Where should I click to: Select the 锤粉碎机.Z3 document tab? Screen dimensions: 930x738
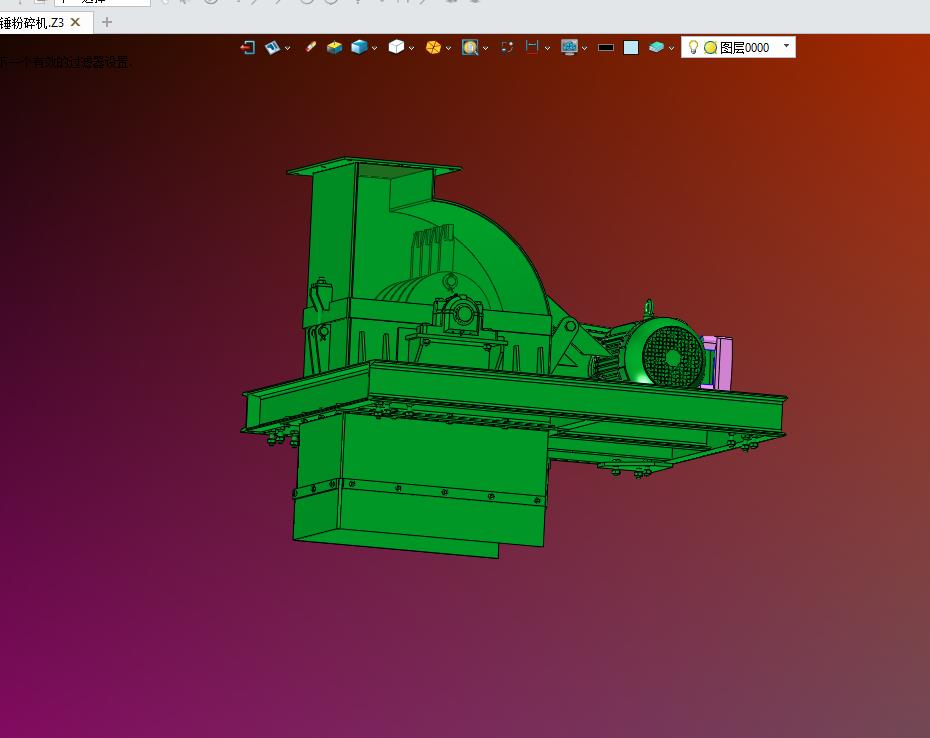point(32,23)
